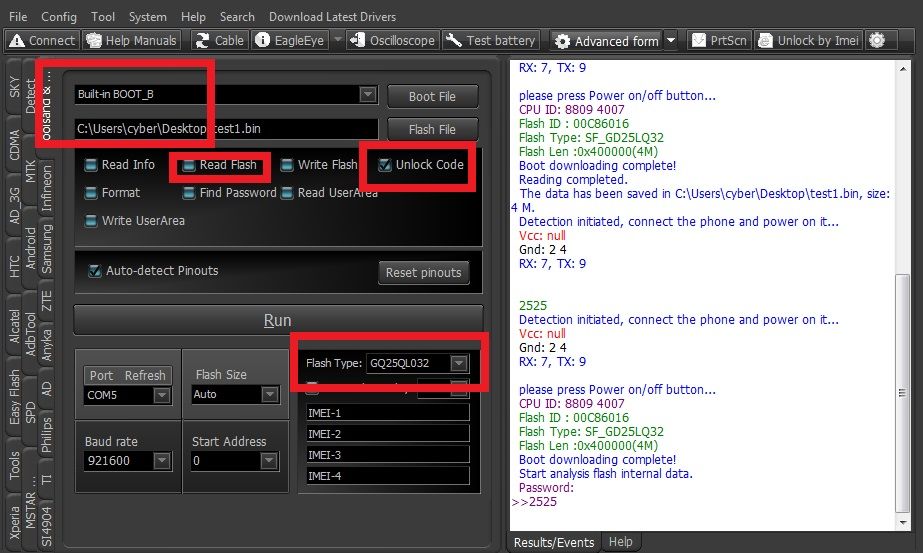Open the Config menu
Viewport: 923px width, 553px height.
click(59, 17)
